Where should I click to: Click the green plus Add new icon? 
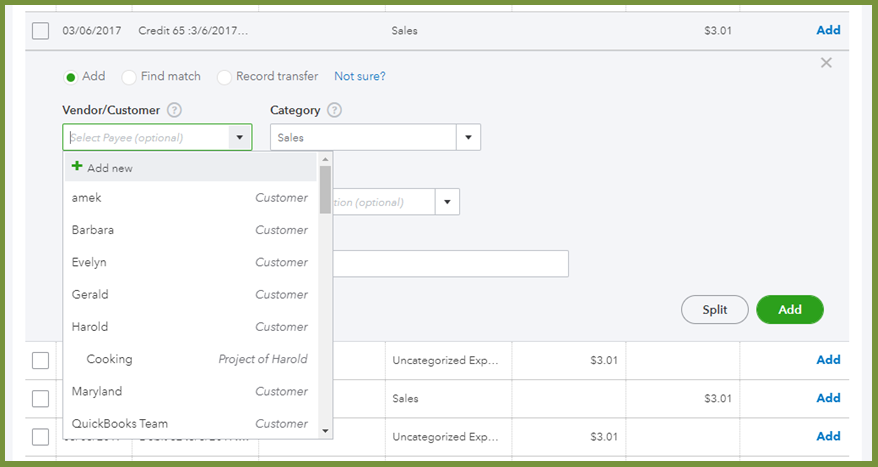click(78, 167)
